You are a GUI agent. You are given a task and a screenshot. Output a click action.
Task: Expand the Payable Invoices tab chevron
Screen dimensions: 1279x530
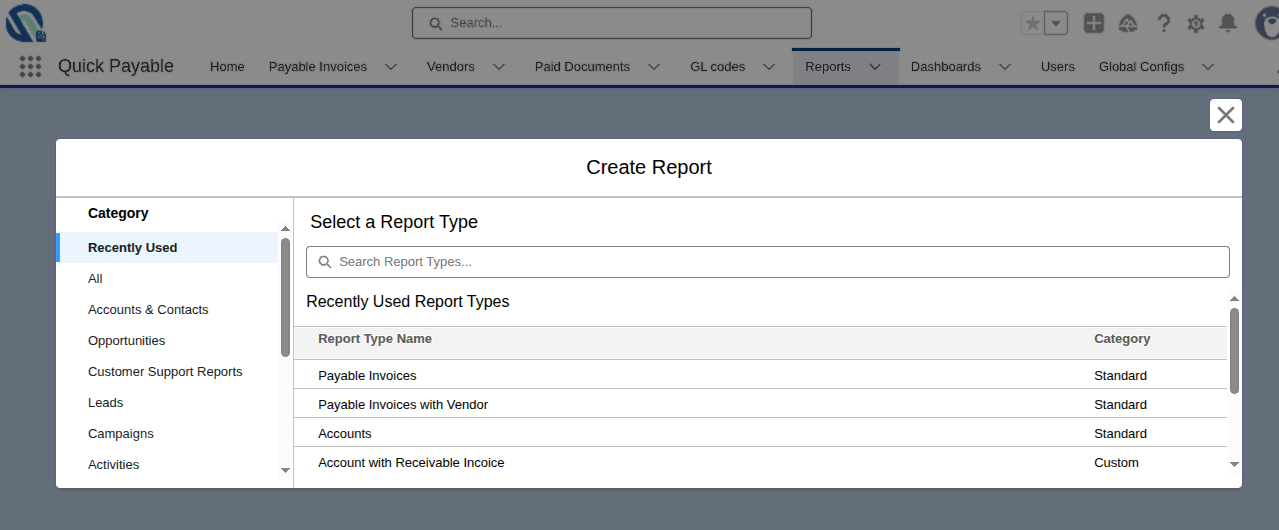(391, 67)
